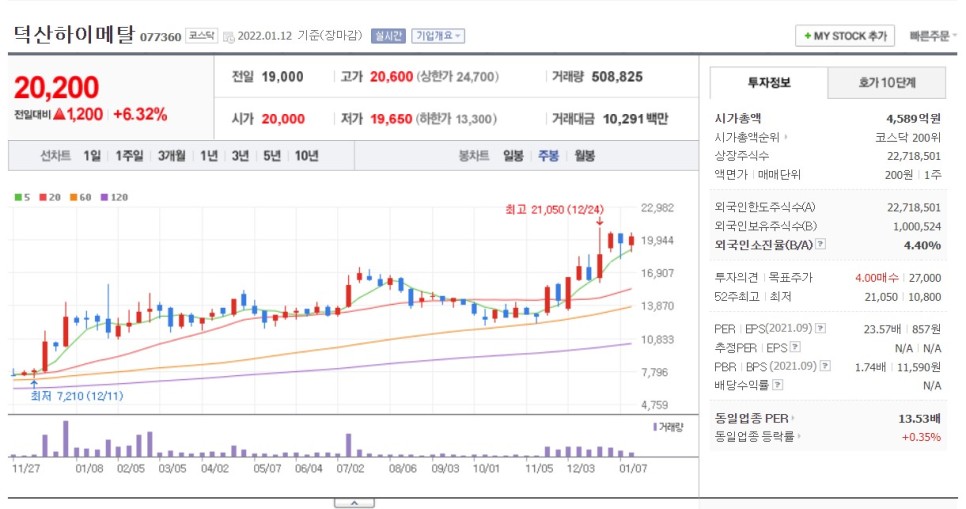This screenshot has height=509, width=966.
Task: Click 외국인보유주식수 value 1,000,524
Action: [x=917, y=226]
